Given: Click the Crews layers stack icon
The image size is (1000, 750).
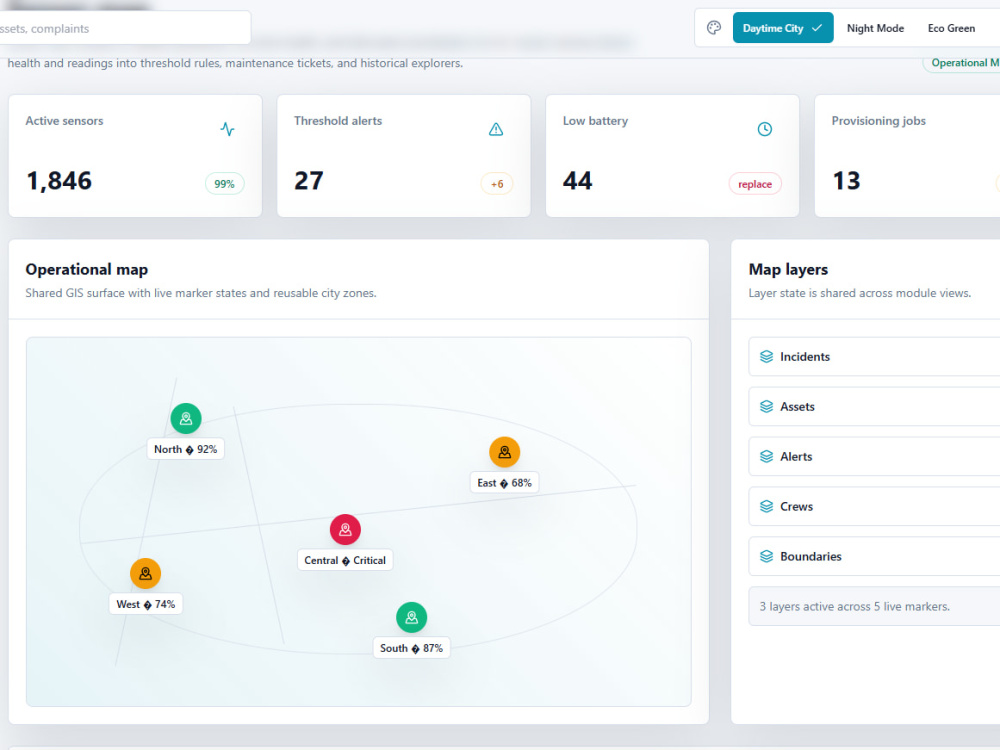Looking at the screenshot, I should [x=767, y=506].
